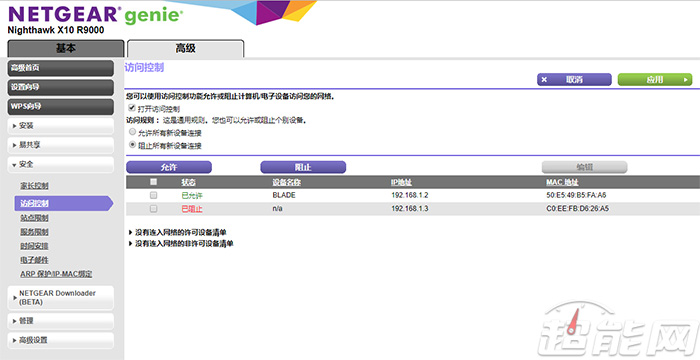Click the 阻止 block button
Screen dimensions: 700x360
(303, 167)
